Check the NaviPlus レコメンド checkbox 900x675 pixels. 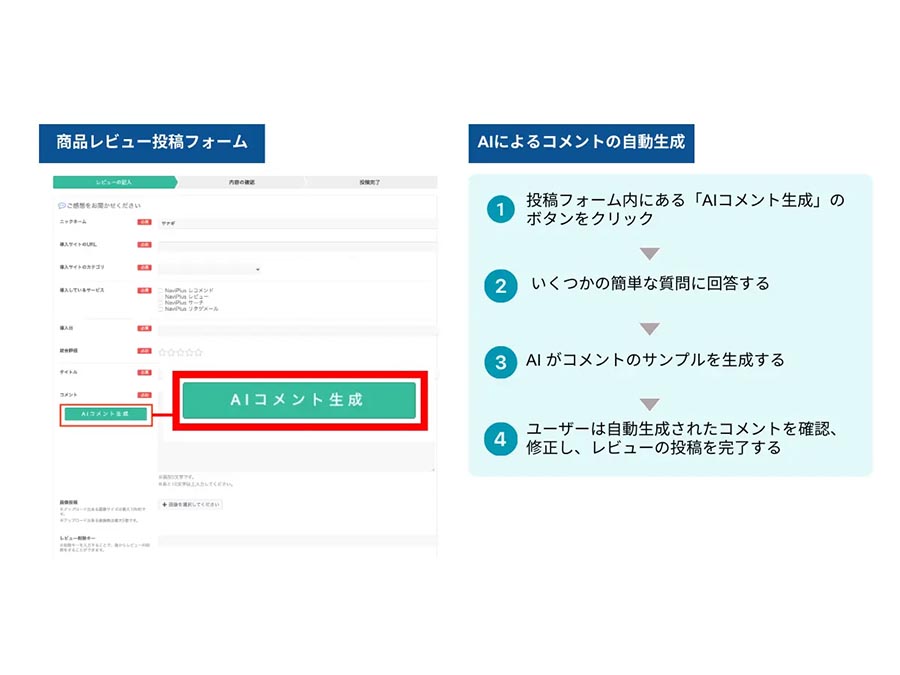[161, 290]
